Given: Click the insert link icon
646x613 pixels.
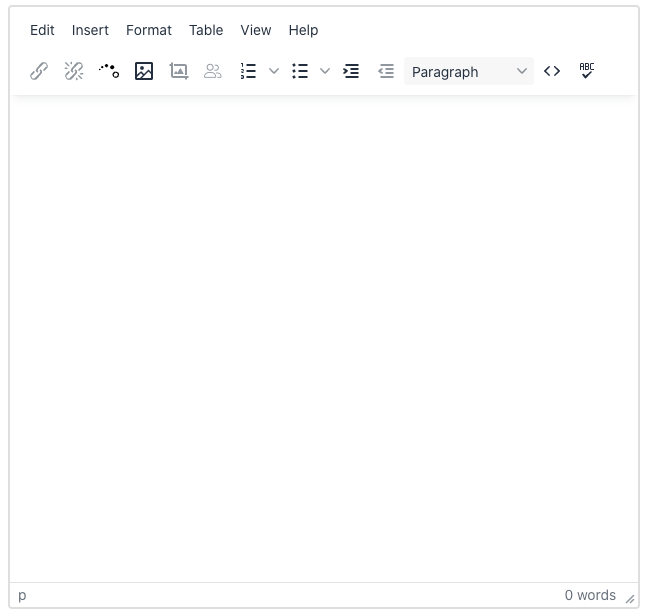Looking at the screenshot, I should (x=39, y=71).
